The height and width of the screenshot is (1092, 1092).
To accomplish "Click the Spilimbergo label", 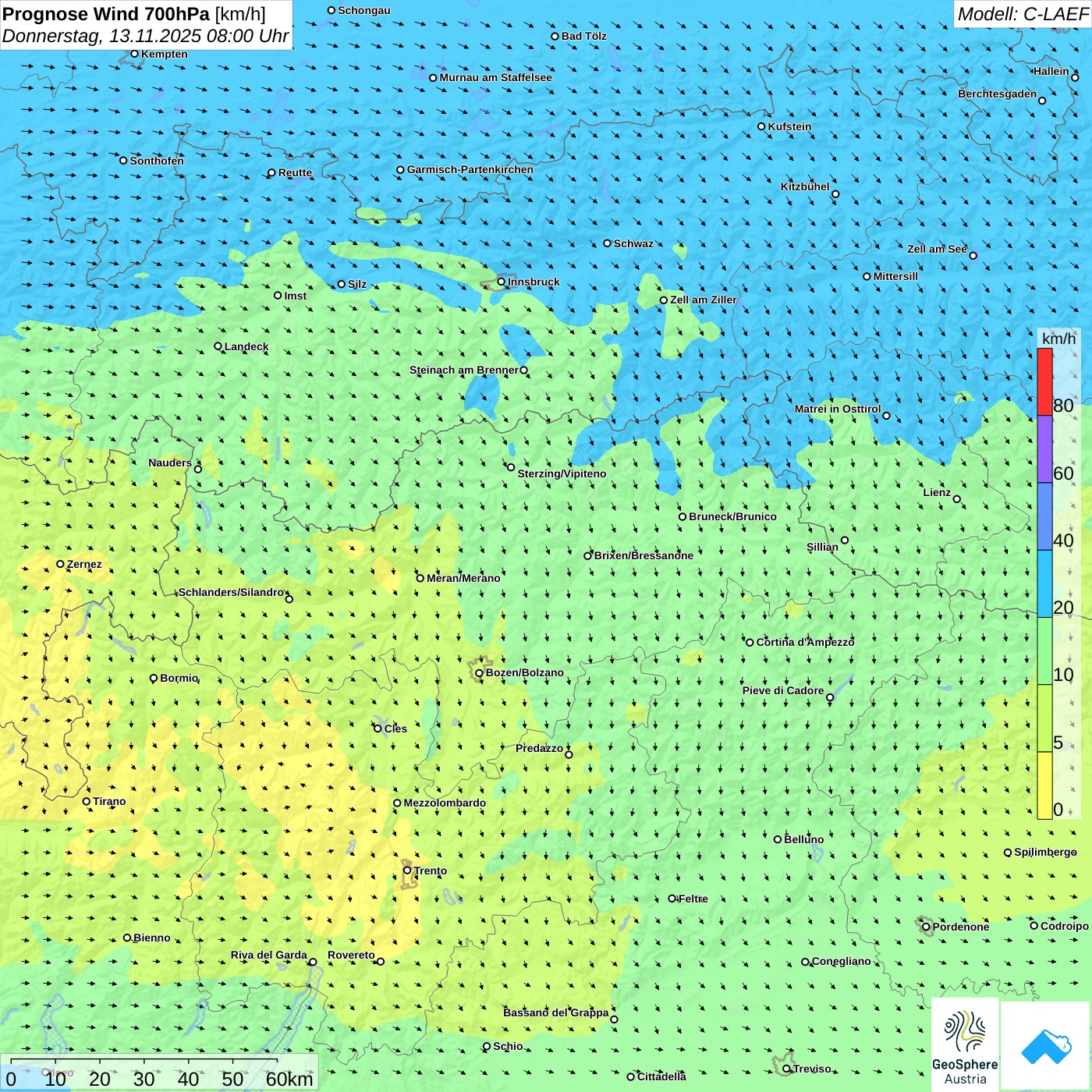I will (1045, 852).
